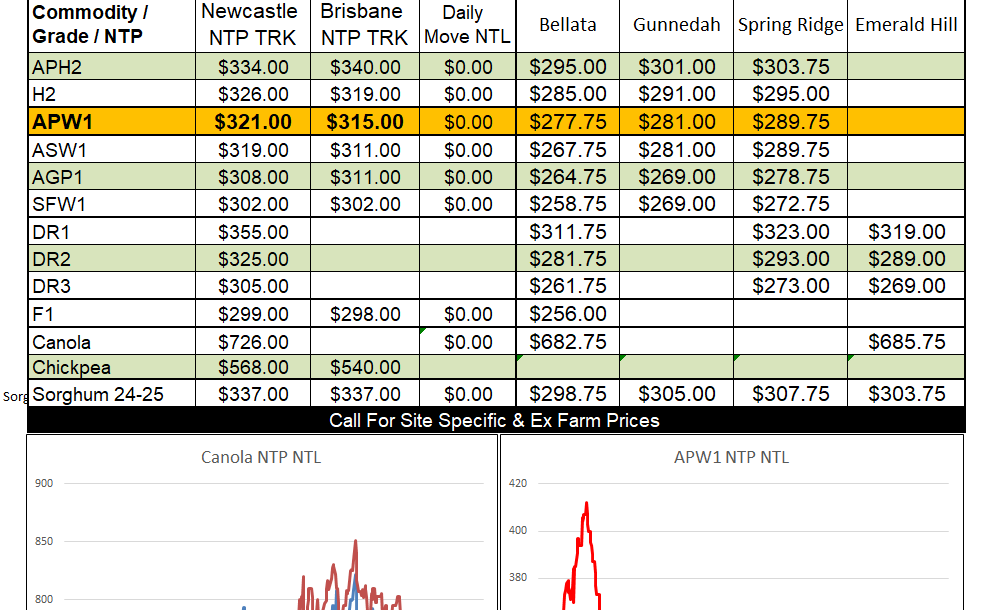This screenshot has width=996, height=610.
Task: Click F1 Bellata price $256.00
Action: [x=568, y=314]
